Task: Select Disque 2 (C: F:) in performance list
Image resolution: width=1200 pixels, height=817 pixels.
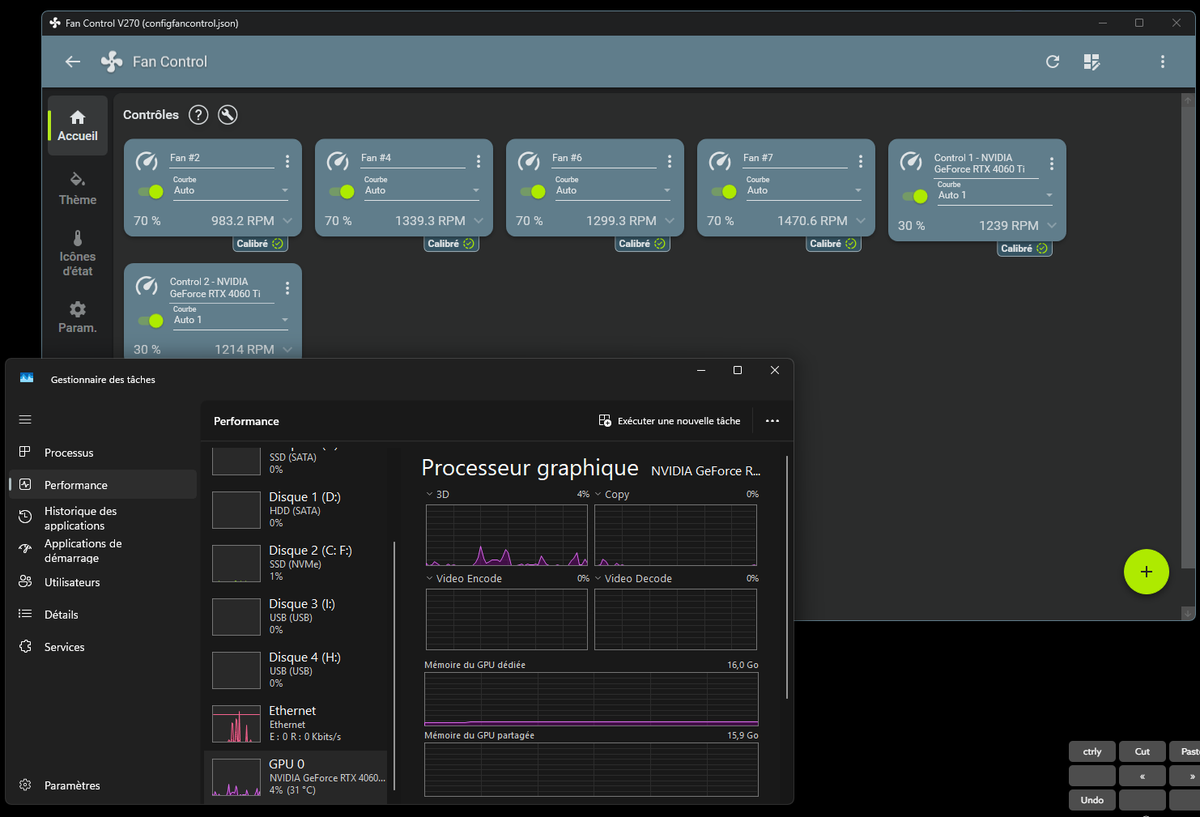Action: coord(297,563)
